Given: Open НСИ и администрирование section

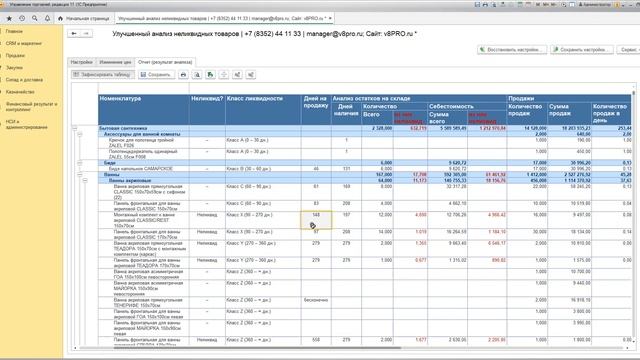Looking at the screenshot, I should pos(27,124).
